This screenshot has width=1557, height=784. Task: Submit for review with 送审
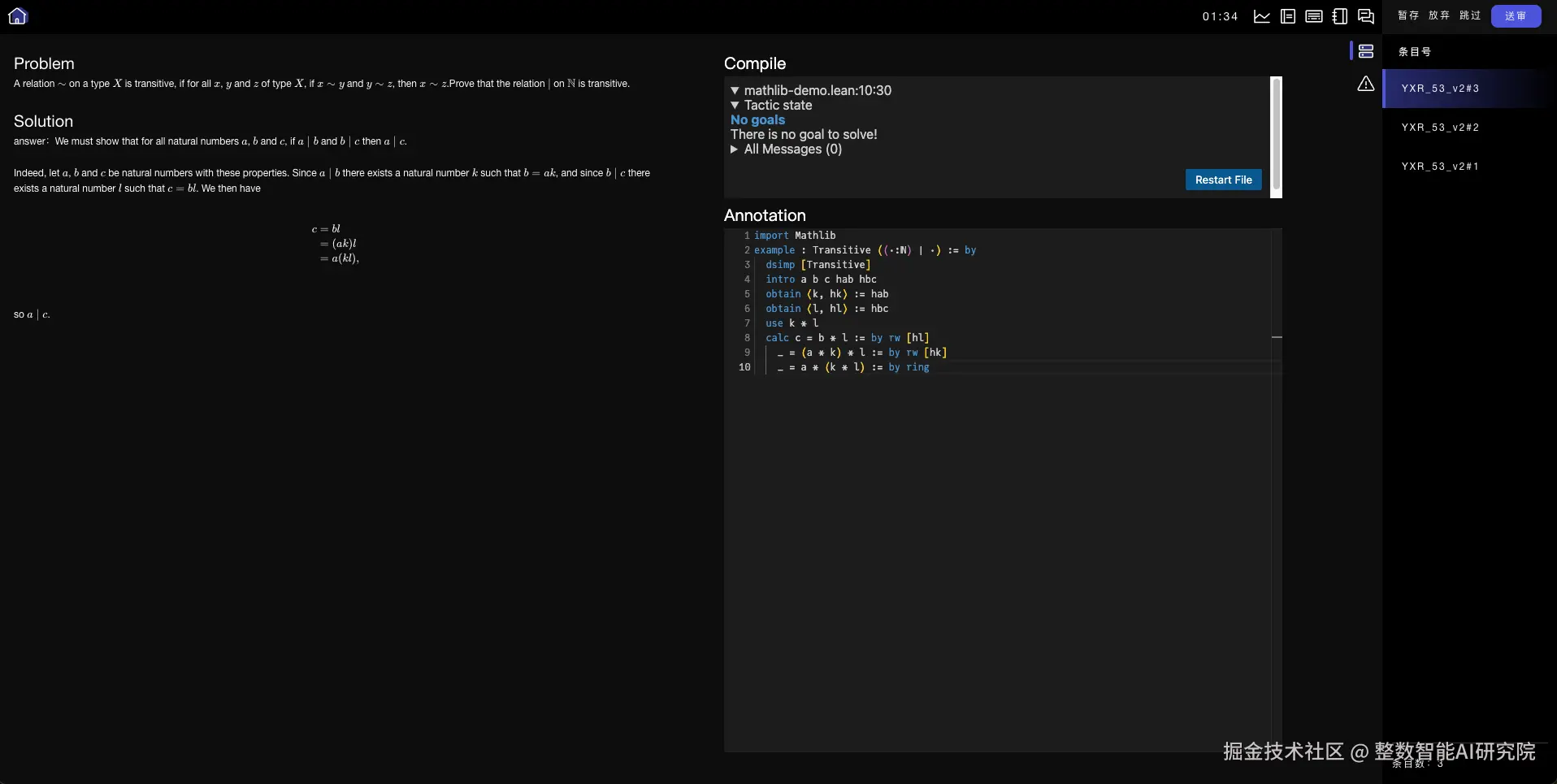click(1516, 16)
